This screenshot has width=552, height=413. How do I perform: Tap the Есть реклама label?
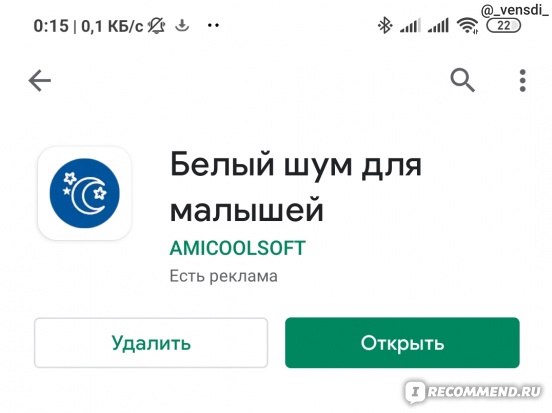(224, 276)
